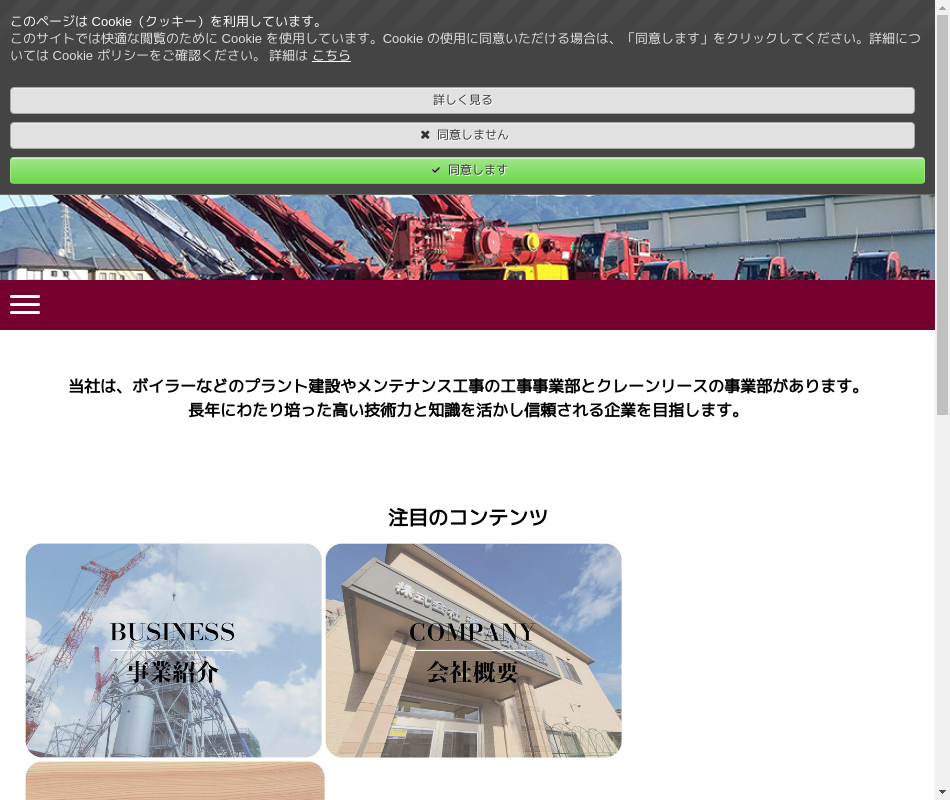Image resolution: width=950 pixels, height=800 pixels.
Task: Click the 詳しく見る button
Action: click(x=462, y=100)
